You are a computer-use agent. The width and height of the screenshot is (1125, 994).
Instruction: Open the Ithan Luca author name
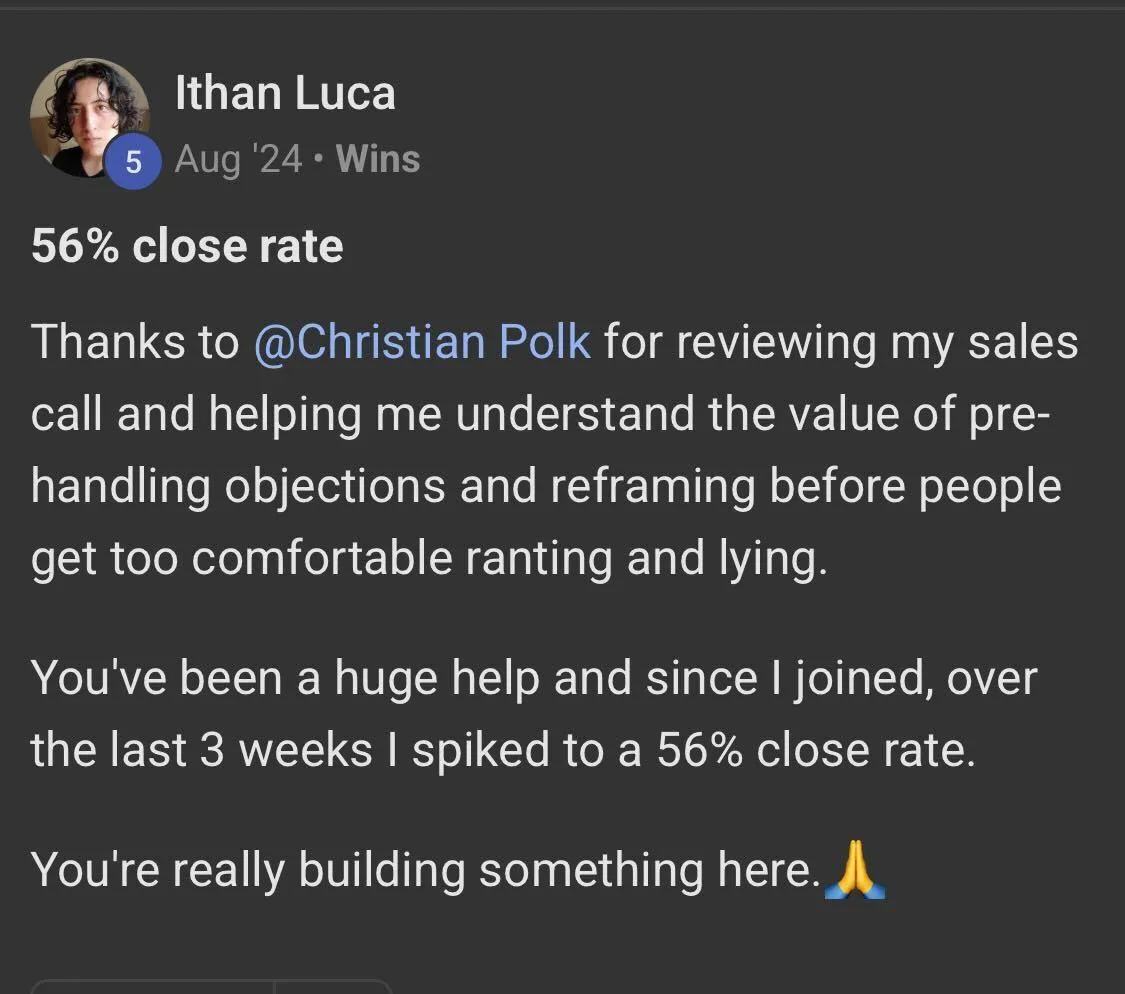(x=285, y=93)
